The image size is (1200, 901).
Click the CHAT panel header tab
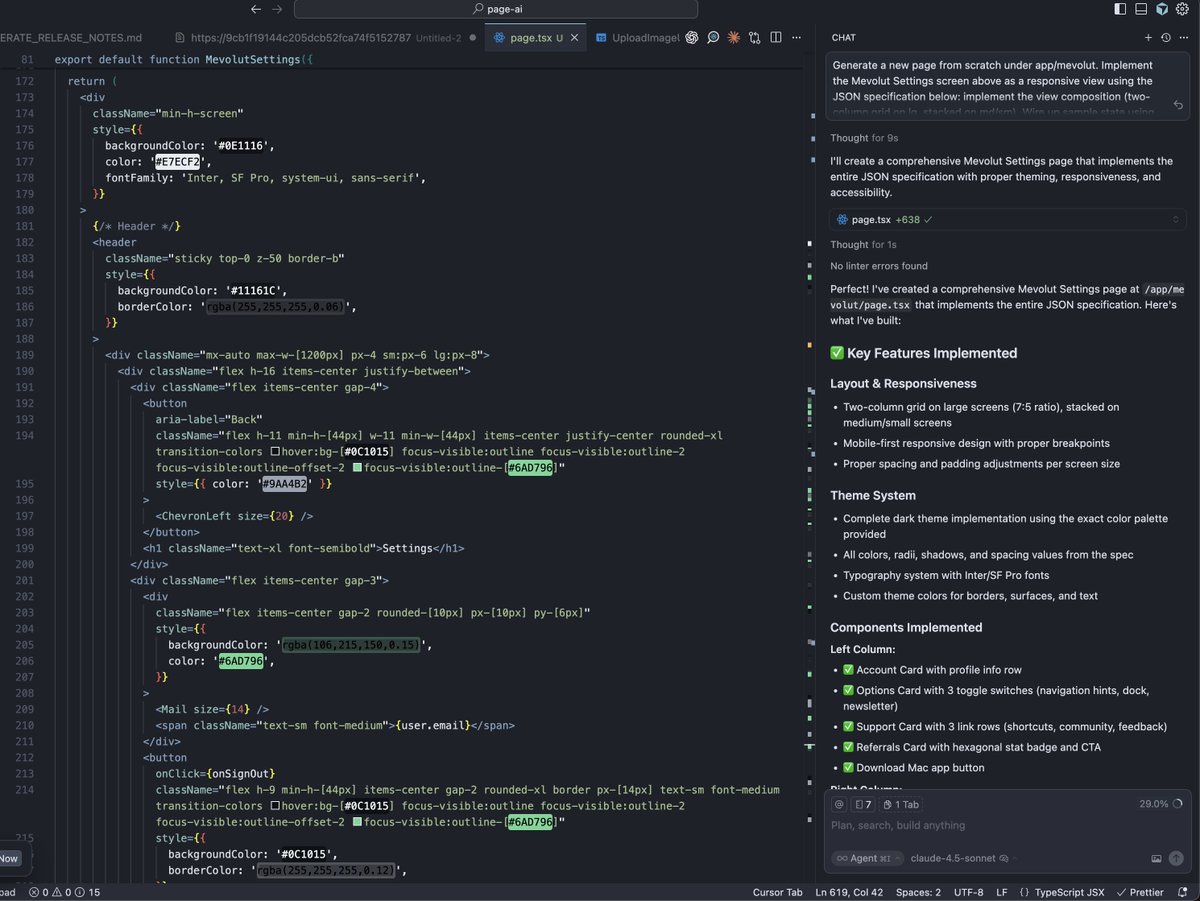(843, 38)
